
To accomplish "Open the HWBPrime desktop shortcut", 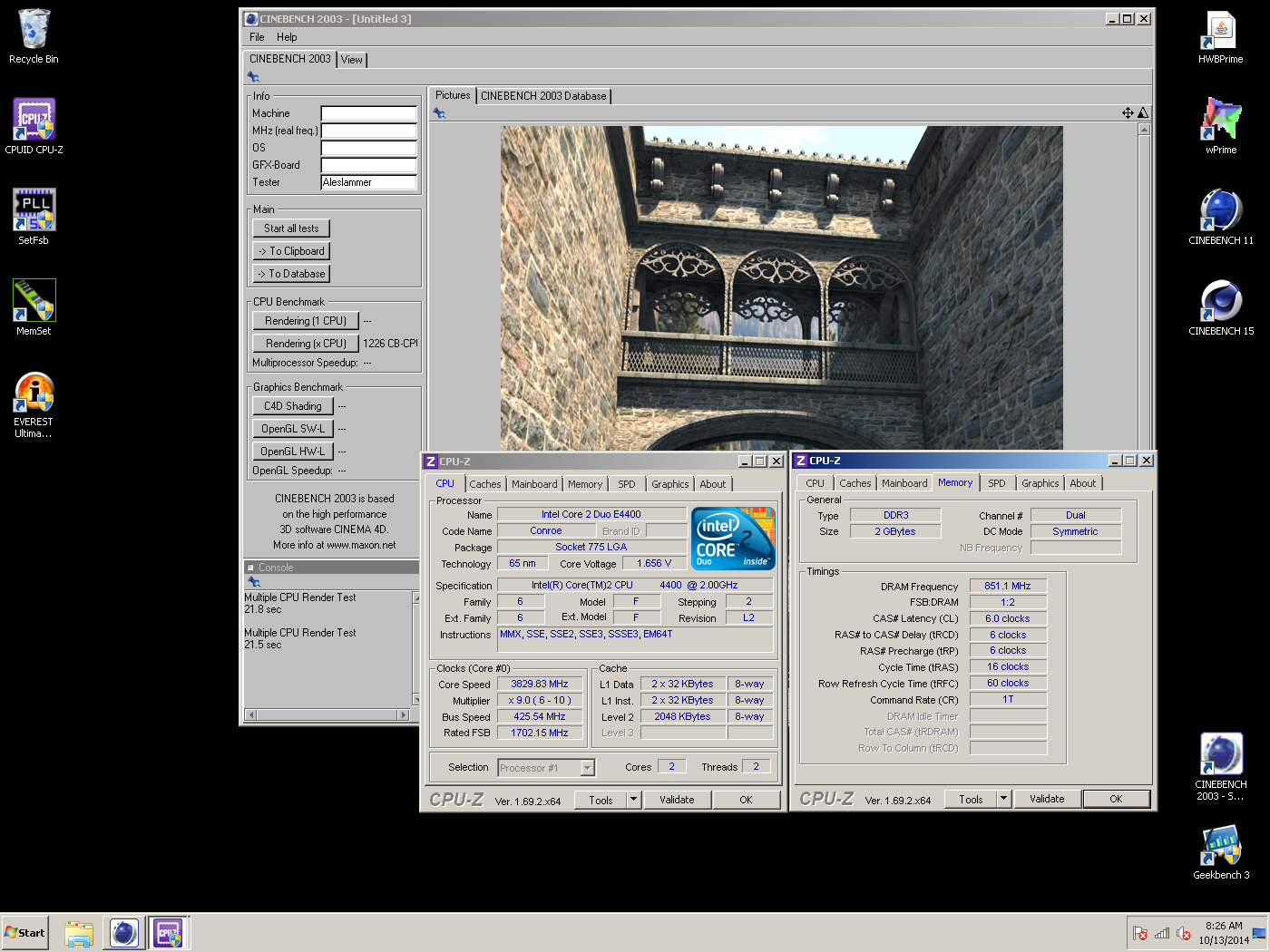I will (1221, 36).
